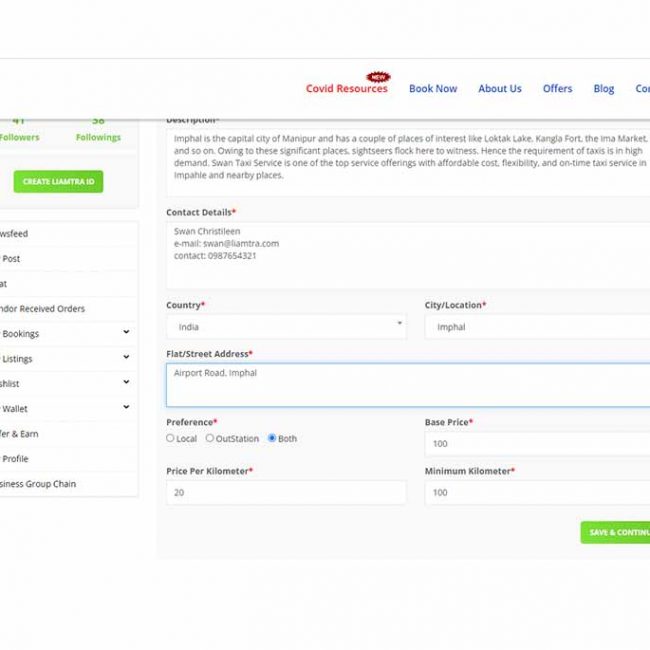Expand the Bookings sidebar chevron
Viewport: 650px width, 650px height.
[126, 333]
